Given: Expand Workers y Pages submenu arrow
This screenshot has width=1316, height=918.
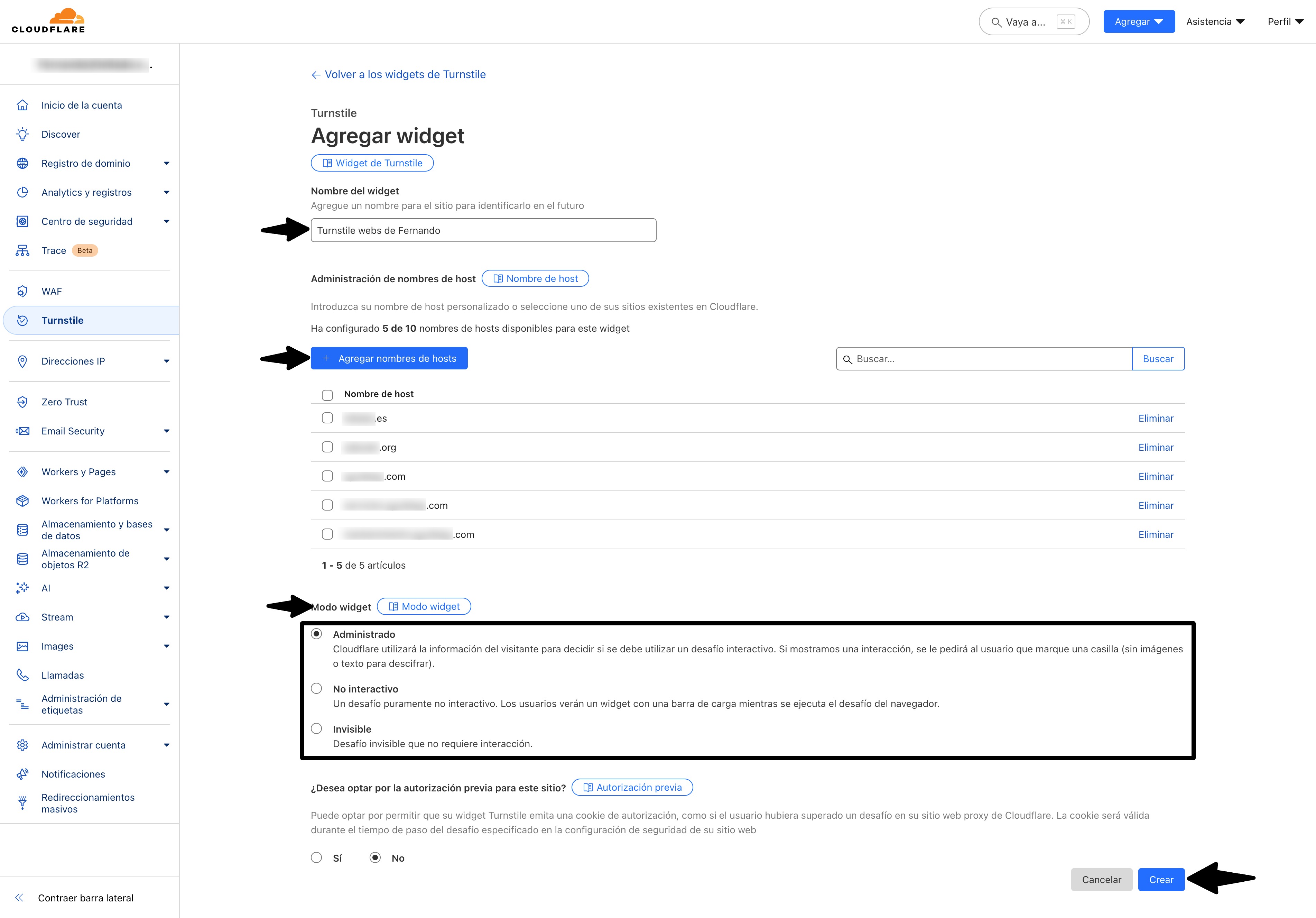Looking at the screenshot, I should (167, 472).
